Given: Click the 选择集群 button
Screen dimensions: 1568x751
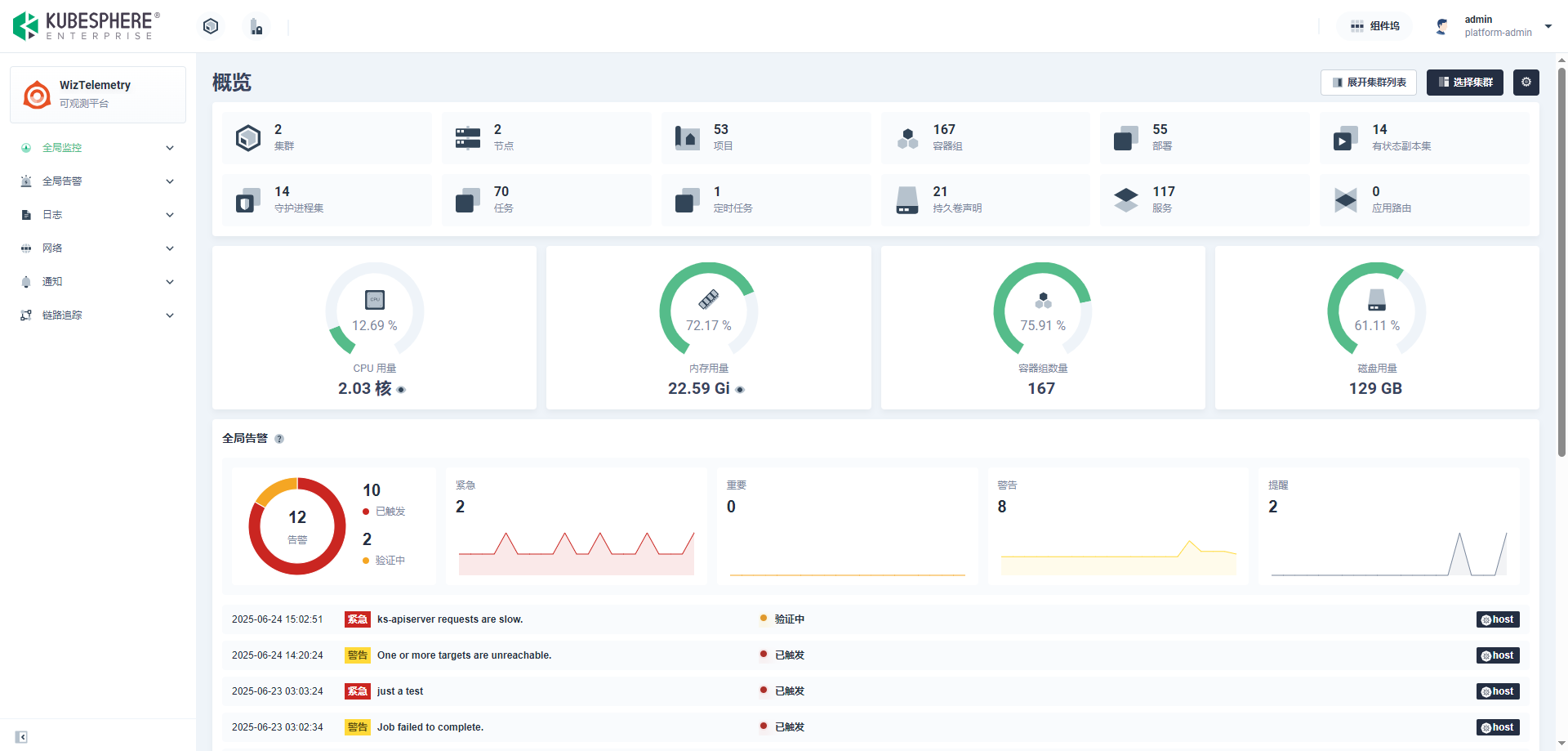Looking at the screenshot, I should click(x=1464, y=83).
